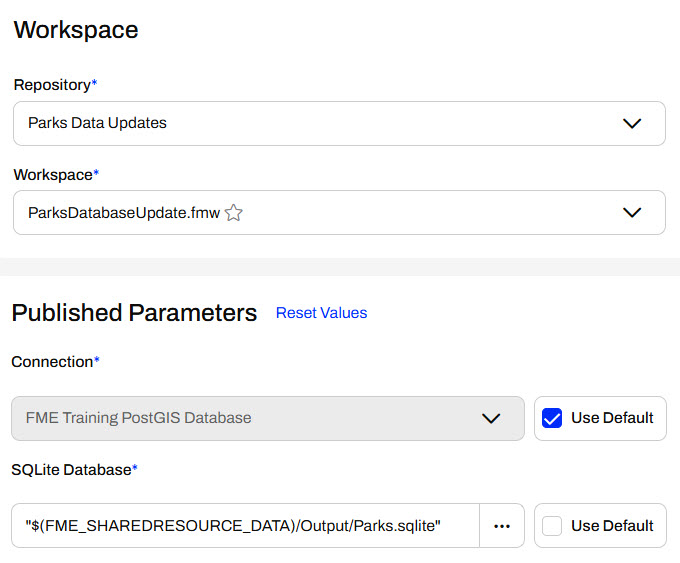Click the ellipsis browse button for SQLite Database
Image resolution: width=680 pixels, height=563 pixels.
coord(502,526)
